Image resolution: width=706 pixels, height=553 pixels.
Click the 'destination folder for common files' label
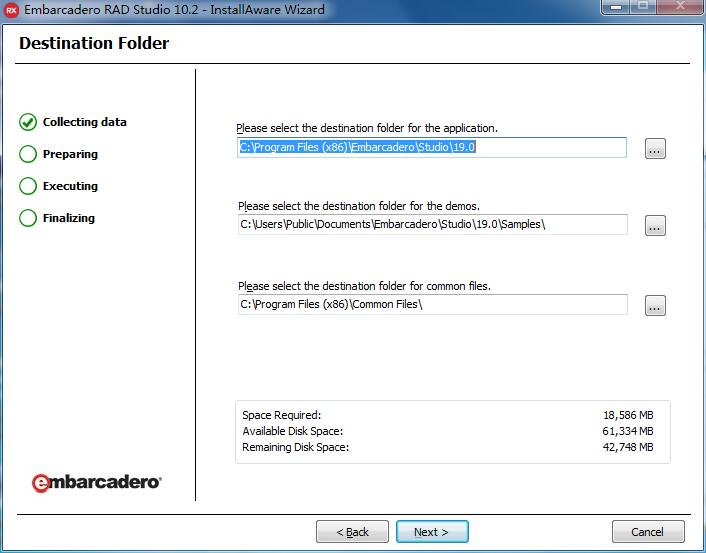pyautogui.click(x=364, y=286)
